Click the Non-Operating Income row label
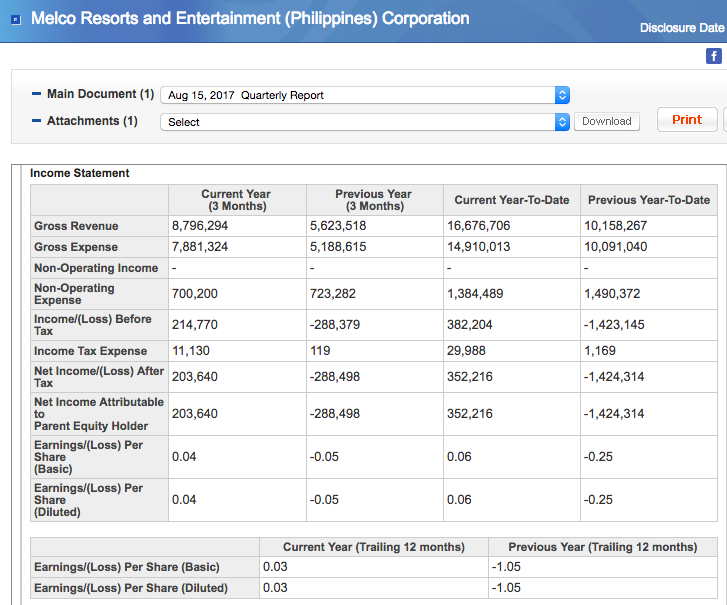Image resolution: width=727 pixels, height=605 pixels. tap(96, 268)
